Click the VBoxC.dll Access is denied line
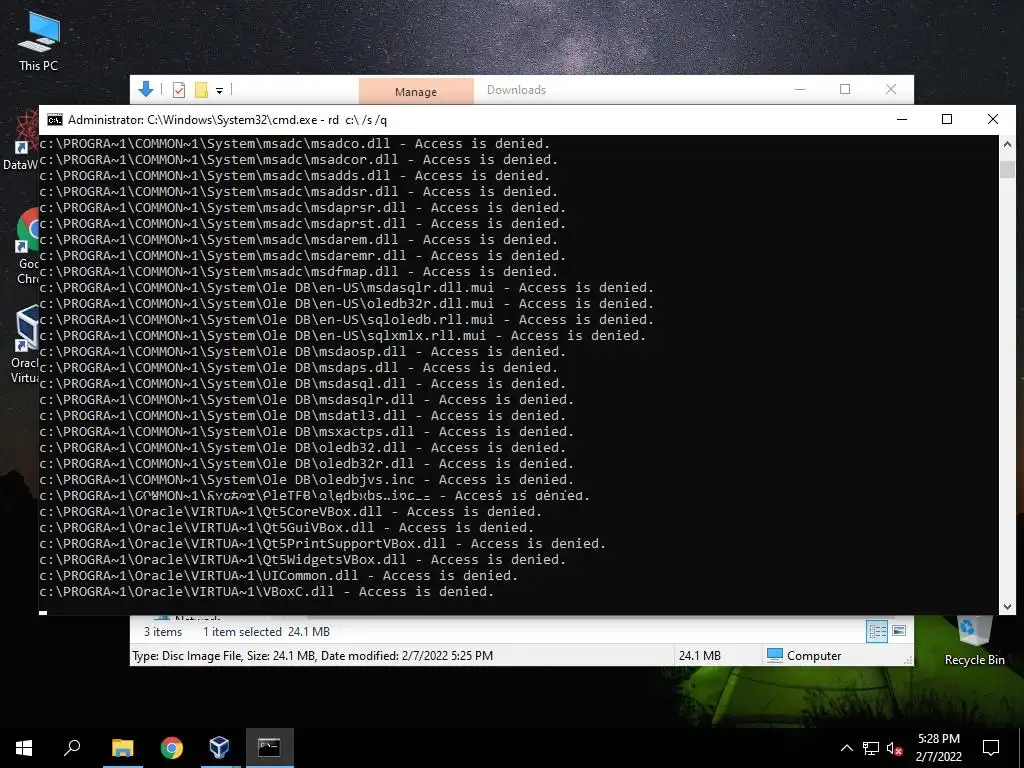This screenshot has width=1024, height=768. (266, 592)
